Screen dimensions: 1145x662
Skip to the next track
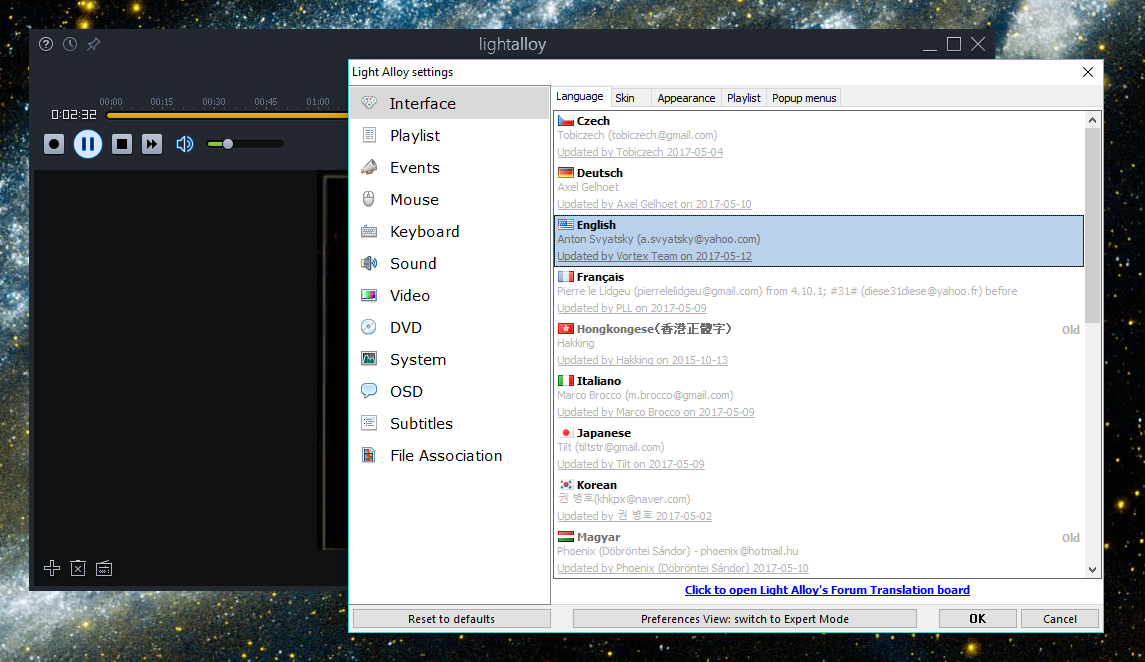click(152, 144)
